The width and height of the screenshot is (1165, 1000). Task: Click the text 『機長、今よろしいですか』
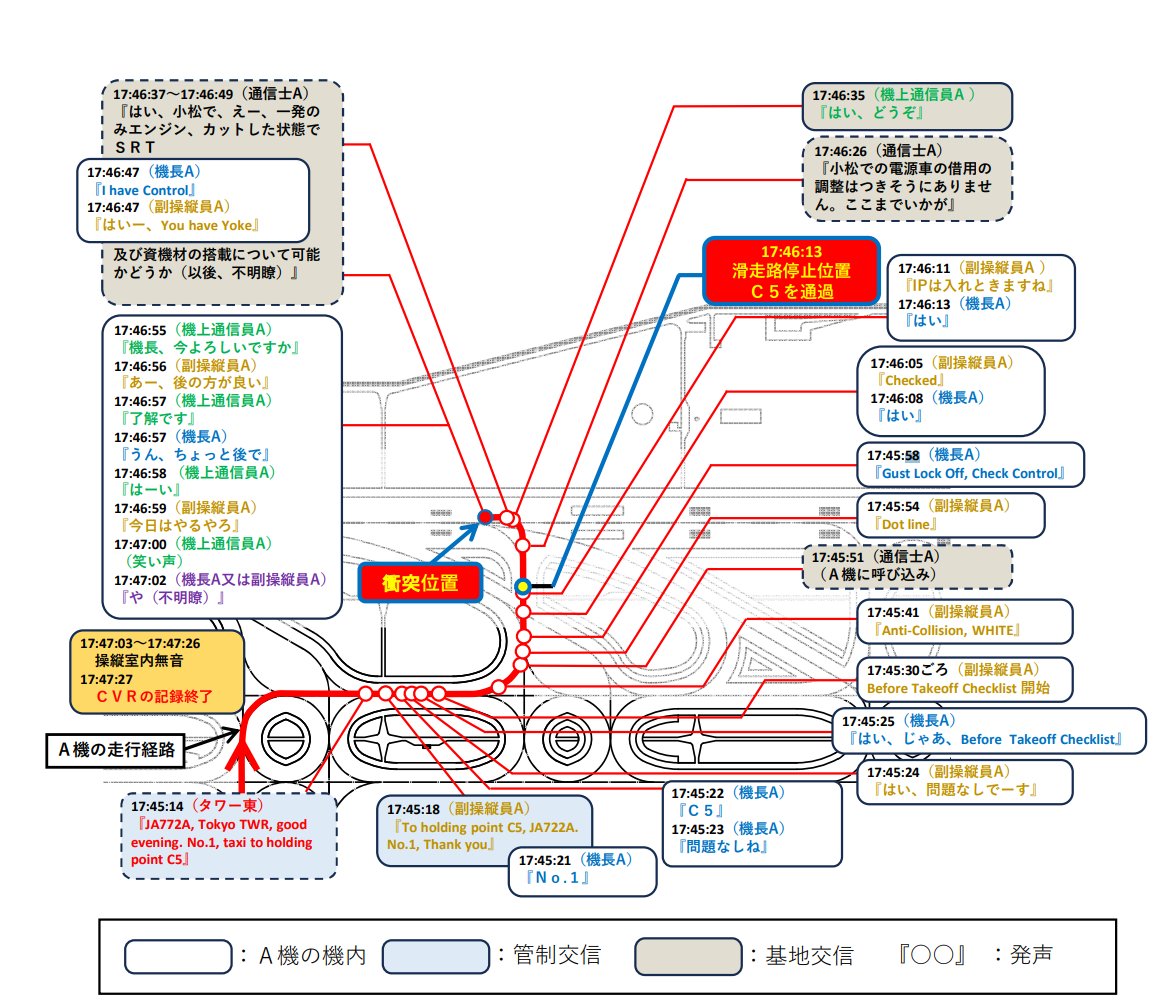click(210, 347)
